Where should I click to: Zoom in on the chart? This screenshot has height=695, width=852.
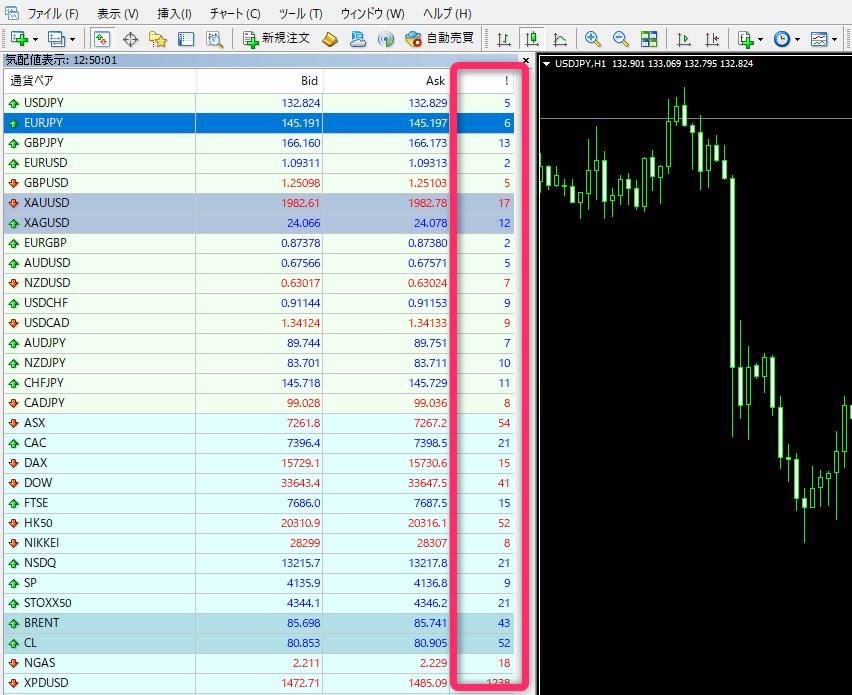(593, 39)
